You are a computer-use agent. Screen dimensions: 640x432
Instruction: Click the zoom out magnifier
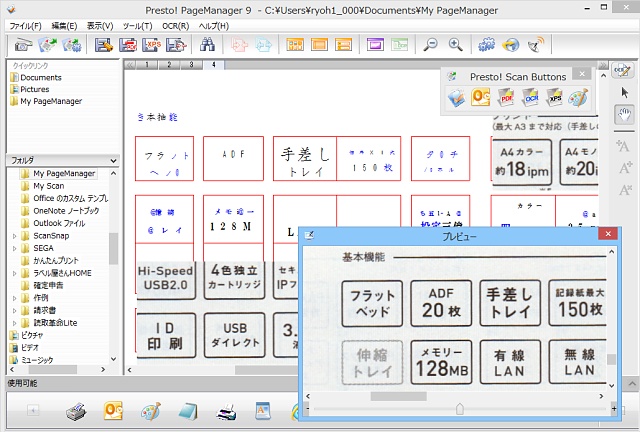pyautogui.click(x=430, y=45)
